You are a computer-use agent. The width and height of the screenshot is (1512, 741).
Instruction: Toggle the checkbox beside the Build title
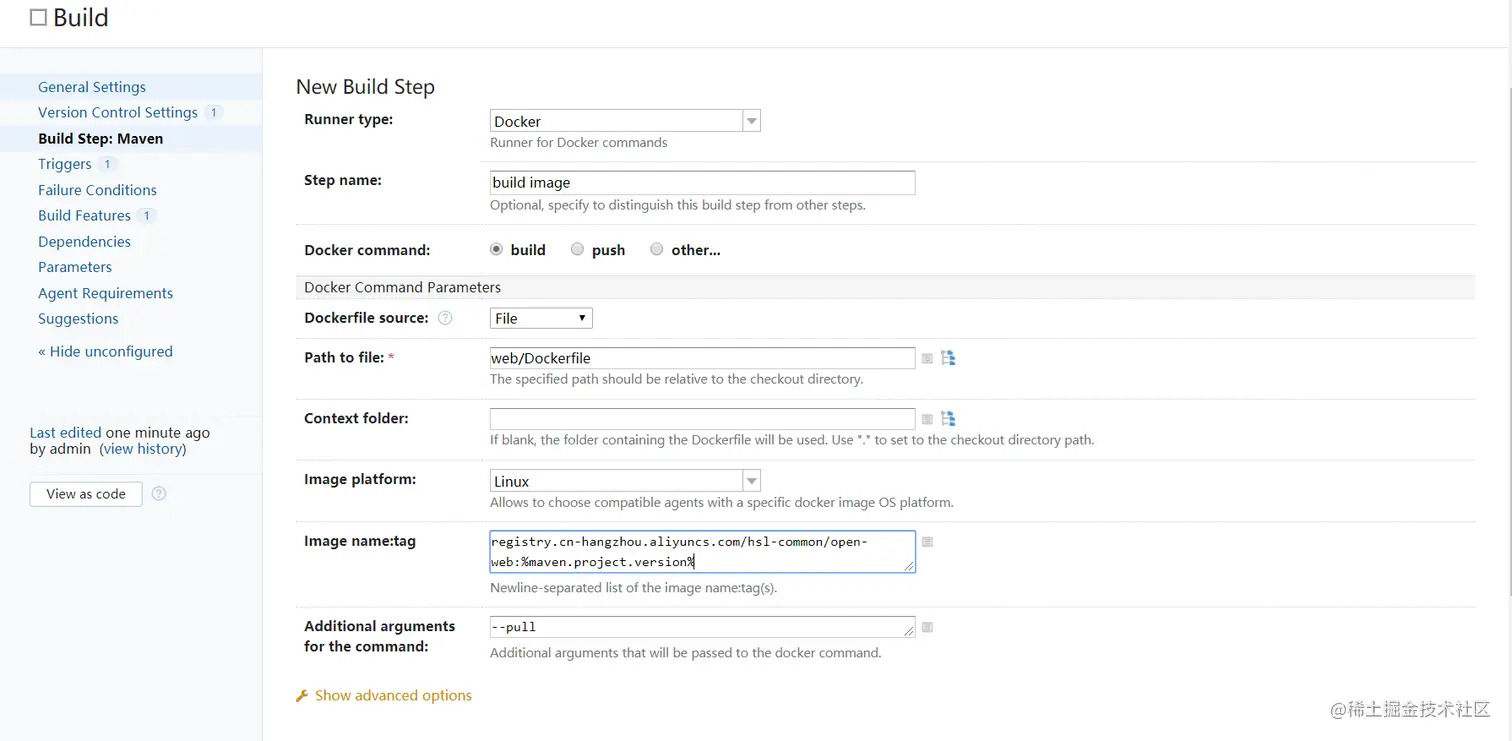click(x=38, y=18)
